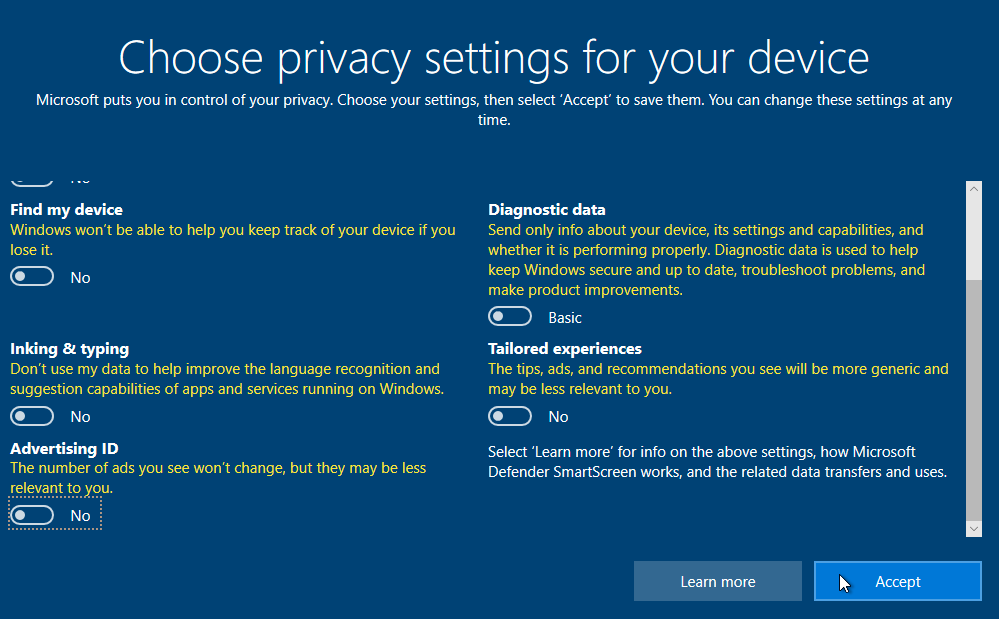Toggle the Find my device switch
Image resolution: width=999 pixels, height=619 pixels.
32,277
